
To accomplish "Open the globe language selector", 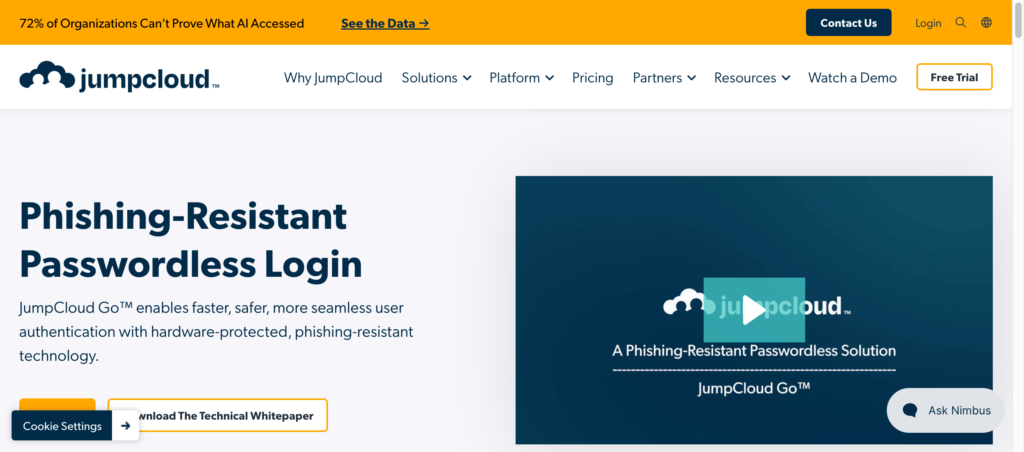I will pos(986,23).
